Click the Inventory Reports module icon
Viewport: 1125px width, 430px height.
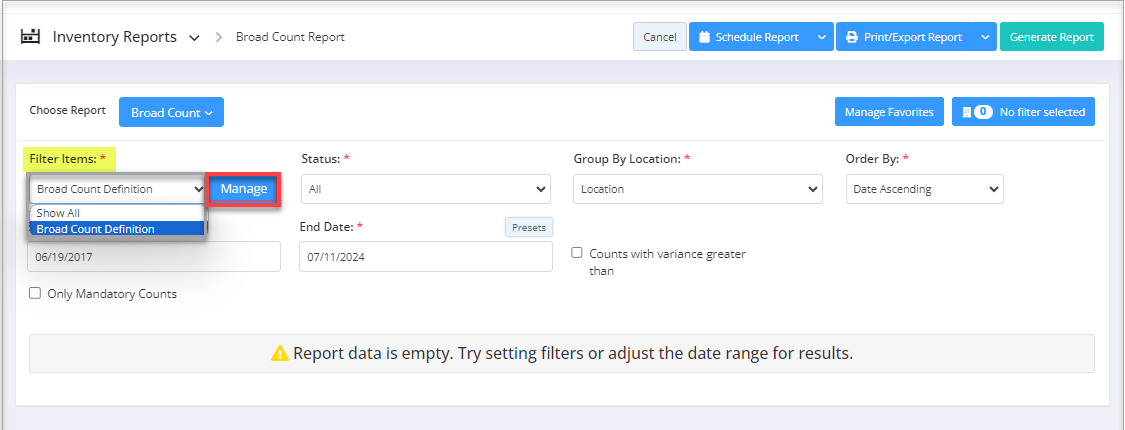pos(30,37)
